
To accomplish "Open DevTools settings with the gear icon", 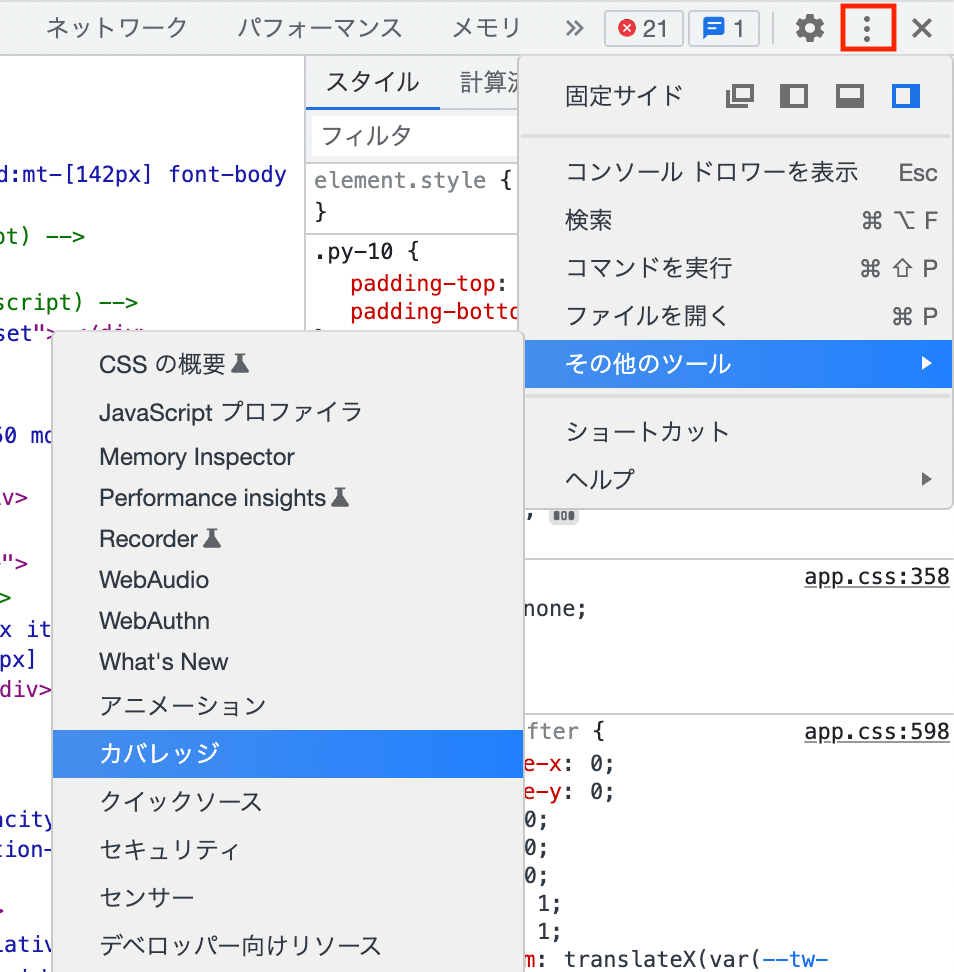I will 809,28.
